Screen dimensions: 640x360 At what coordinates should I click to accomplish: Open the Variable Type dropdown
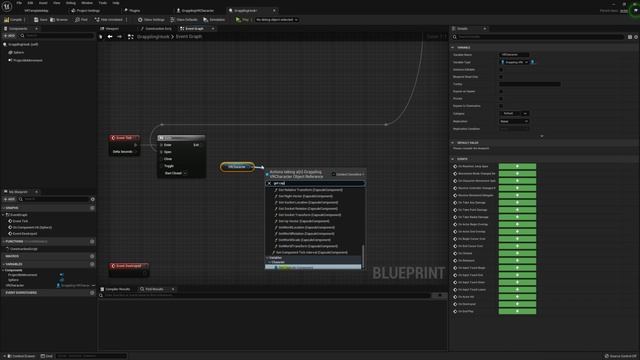coord(514,62)
